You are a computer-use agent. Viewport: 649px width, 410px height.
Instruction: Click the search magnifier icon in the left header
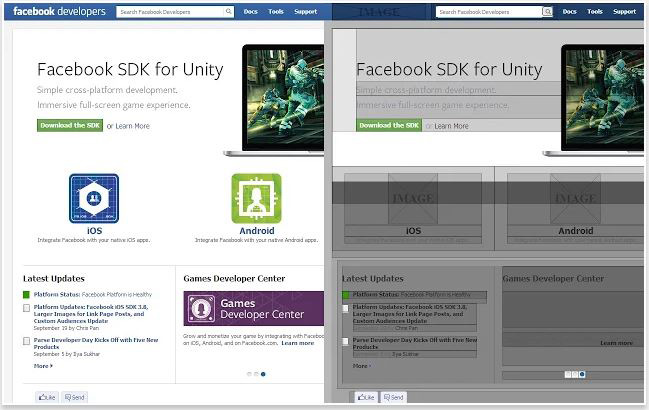tap(231, 13)
